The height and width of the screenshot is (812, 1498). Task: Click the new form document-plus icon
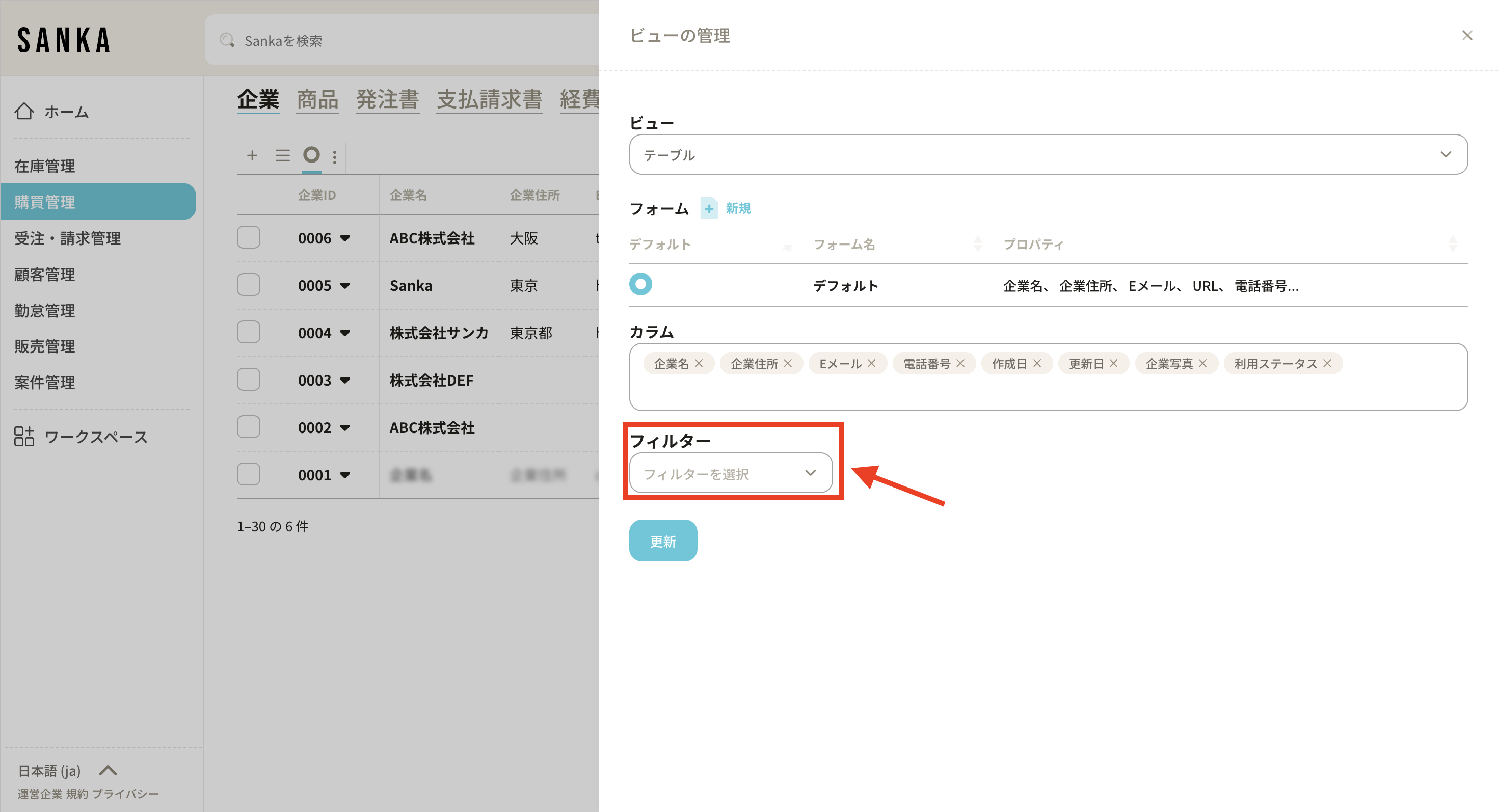coord(709,208)
